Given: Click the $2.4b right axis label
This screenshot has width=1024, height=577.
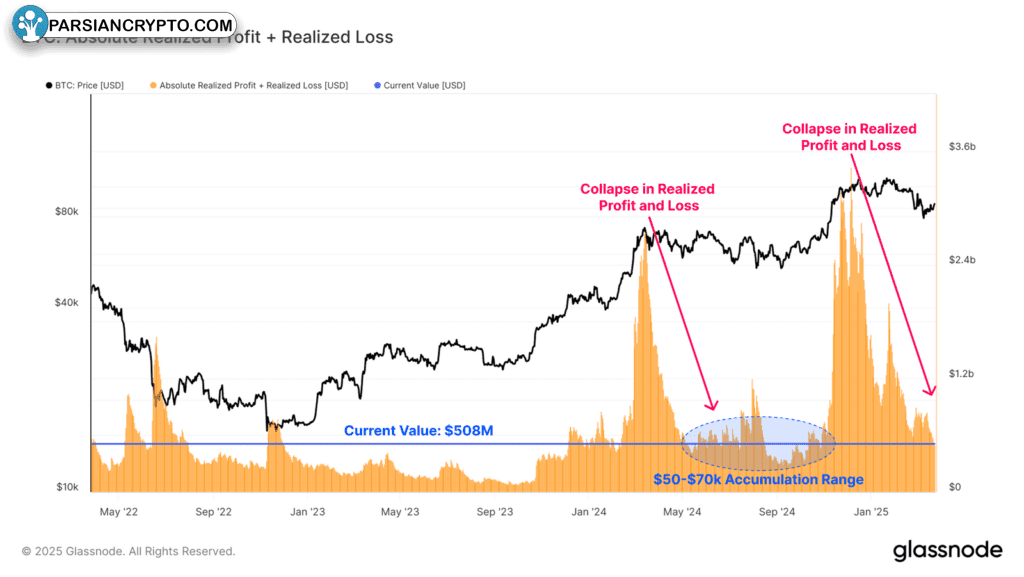Looking at the screenshot, I should pyautogui.click(x=962, y=260).
